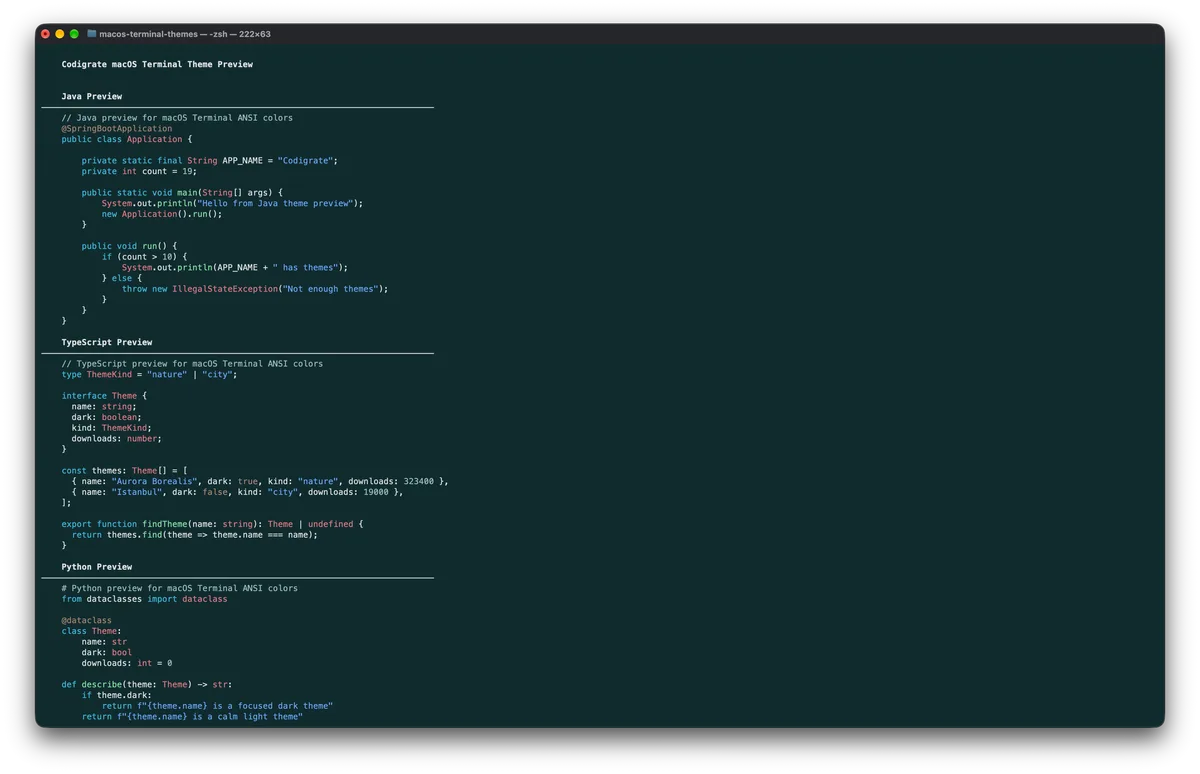Click the "@SpringBootApplication" annotation
Image resolution: width=1200 pixels, height=774 pixels.
pyautogui.click(x=117, y=128)
